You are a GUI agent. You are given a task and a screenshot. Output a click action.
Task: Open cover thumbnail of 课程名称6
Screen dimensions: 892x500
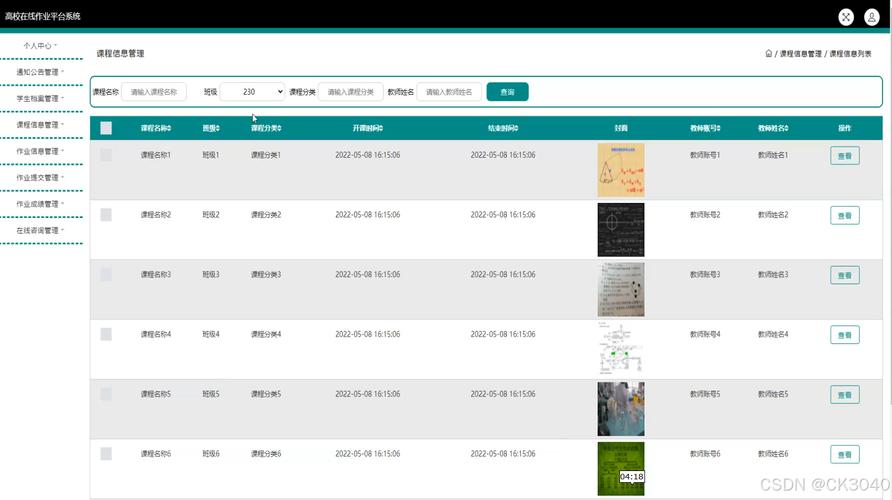(621, 469)
